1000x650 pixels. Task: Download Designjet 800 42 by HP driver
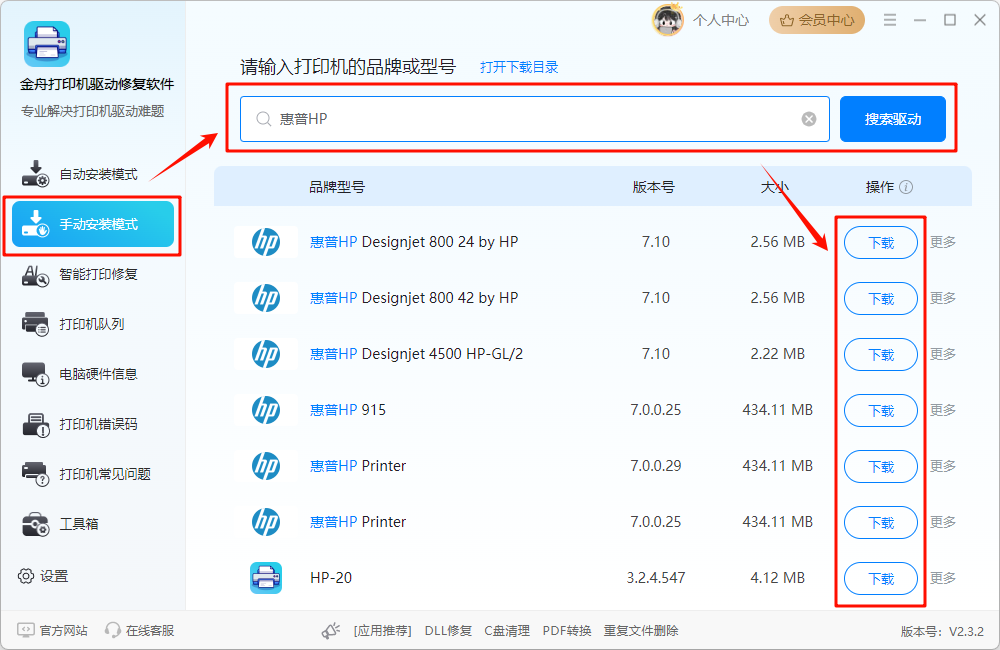click(881, 299)
